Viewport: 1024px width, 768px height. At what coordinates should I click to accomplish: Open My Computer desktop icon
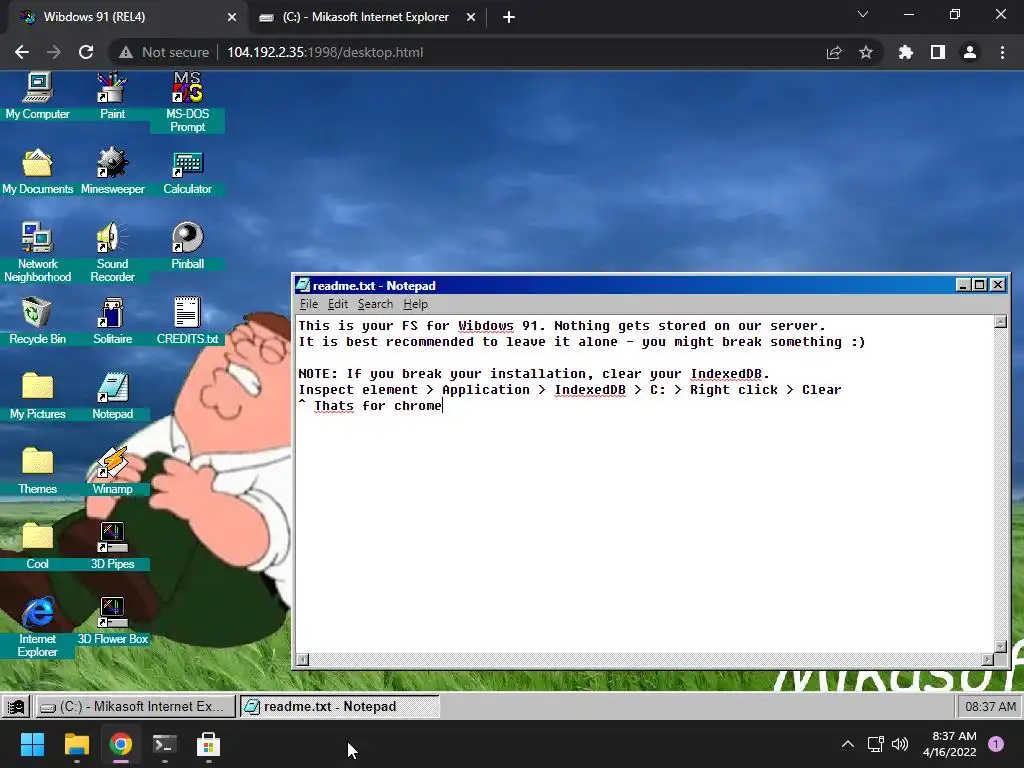[37, 97]
